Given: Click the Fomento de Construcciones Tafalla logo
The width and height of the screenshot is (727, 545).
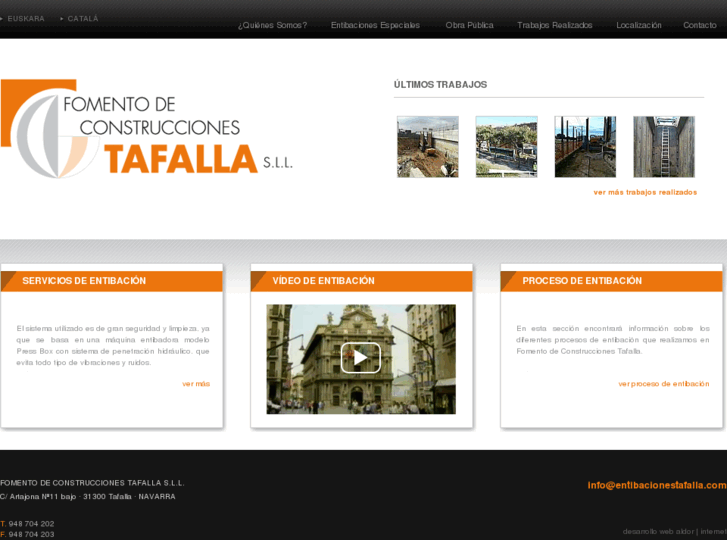Looking at the screenshot, I should (x=147, y=128).
